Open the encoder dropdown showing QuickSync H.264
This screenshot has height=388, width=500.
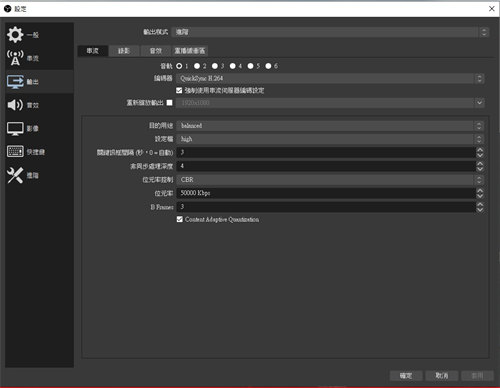tap(330, 78)
